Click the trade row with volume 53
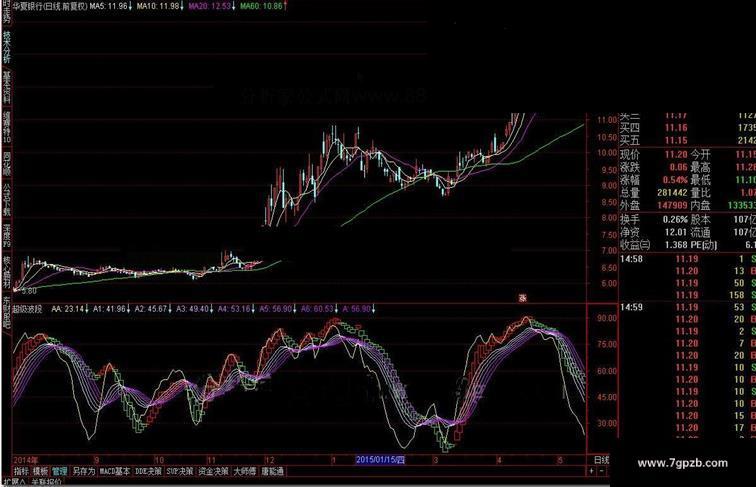This screenshot has height=487, width=756. pyautogui.click(x=688, y=308)
